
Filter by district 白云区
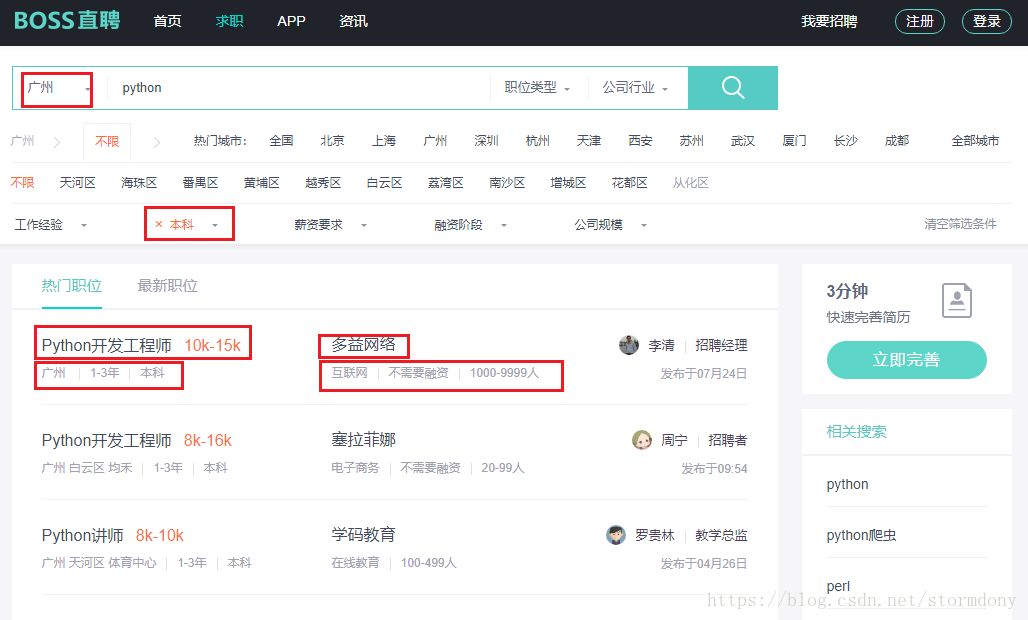click(x=384, y=183)
